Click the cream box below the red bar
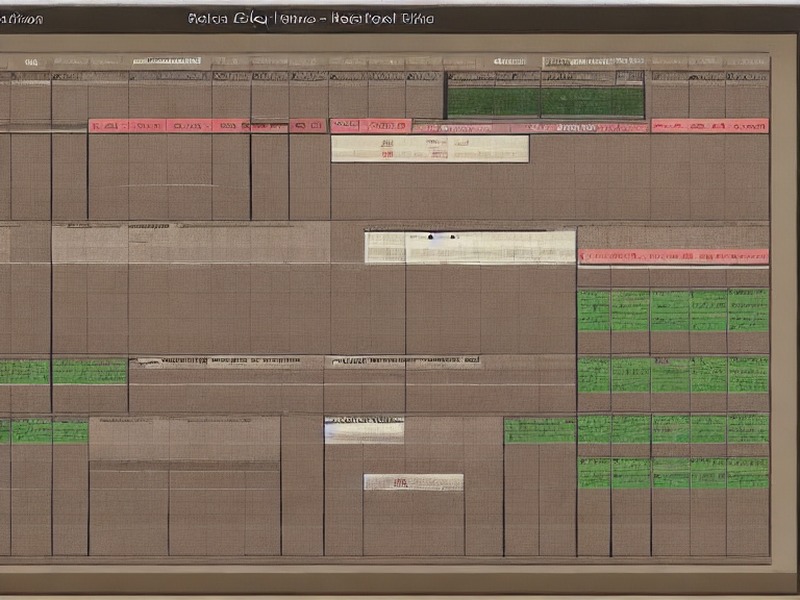800x600 pixels. [x=430, y=149]
